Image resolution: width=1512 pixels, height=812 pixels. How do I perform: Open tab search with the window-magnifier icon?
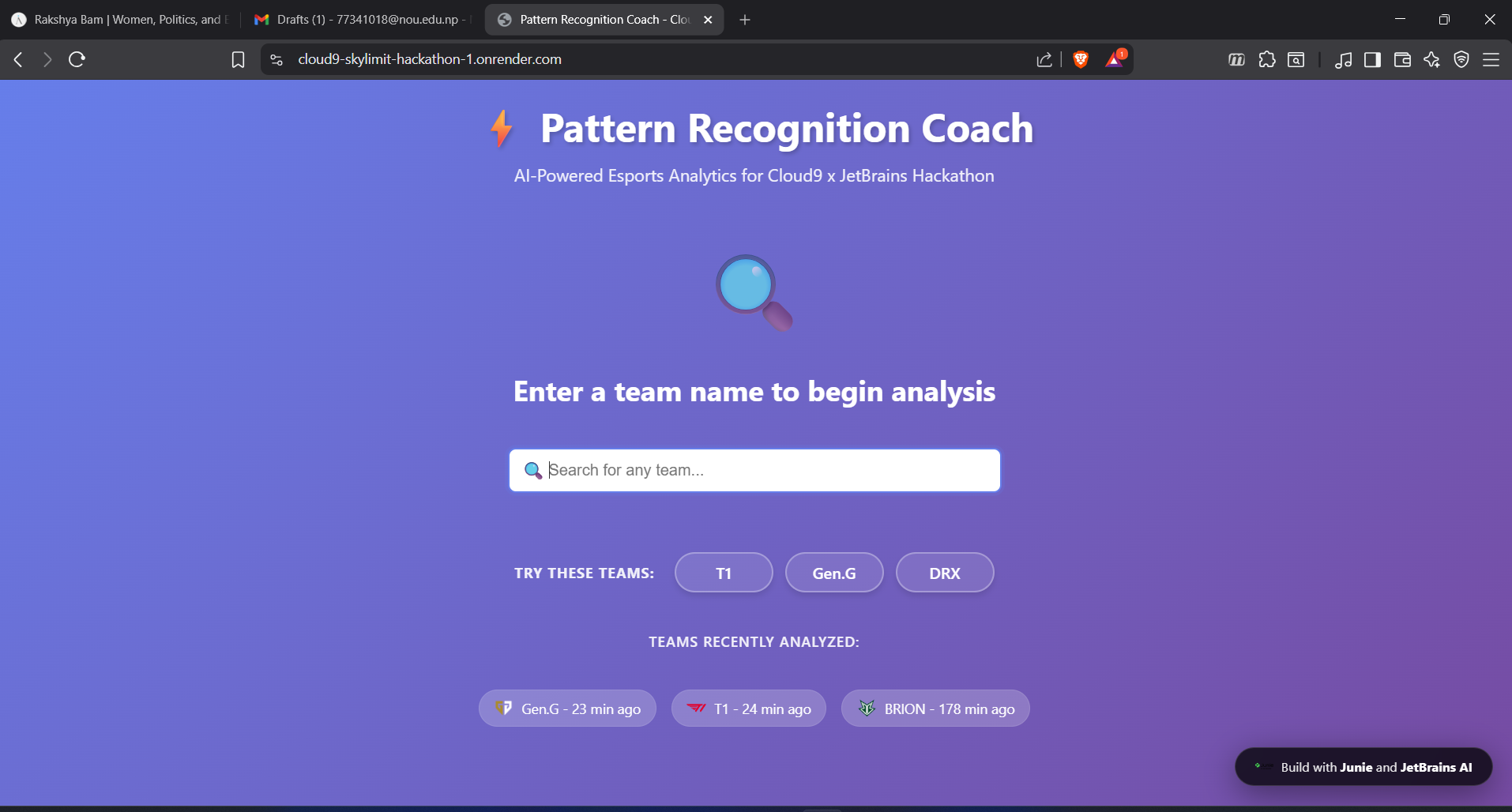(1295, 59)
